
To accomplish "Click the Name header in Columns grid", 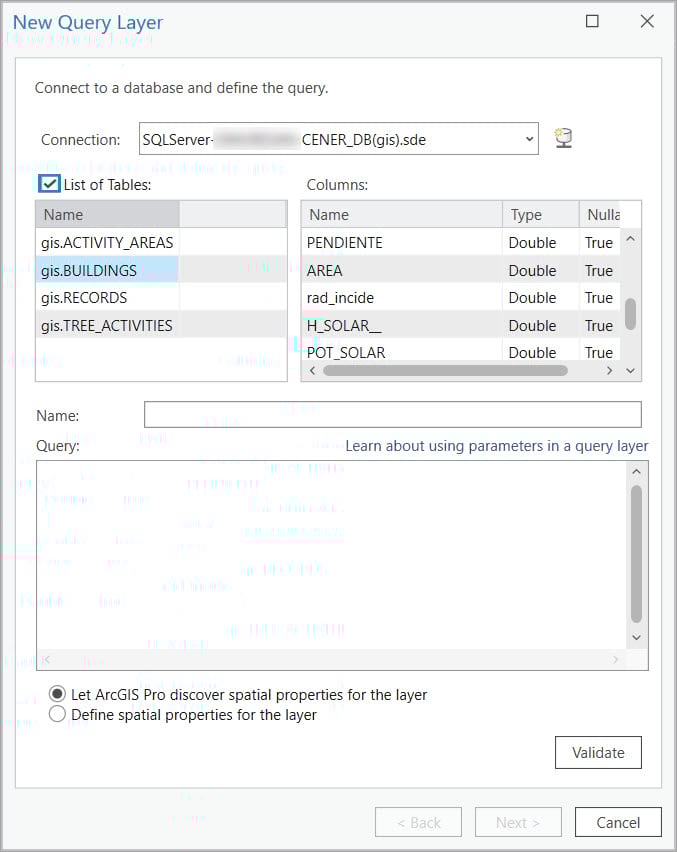I will click(x=402, y=214).
